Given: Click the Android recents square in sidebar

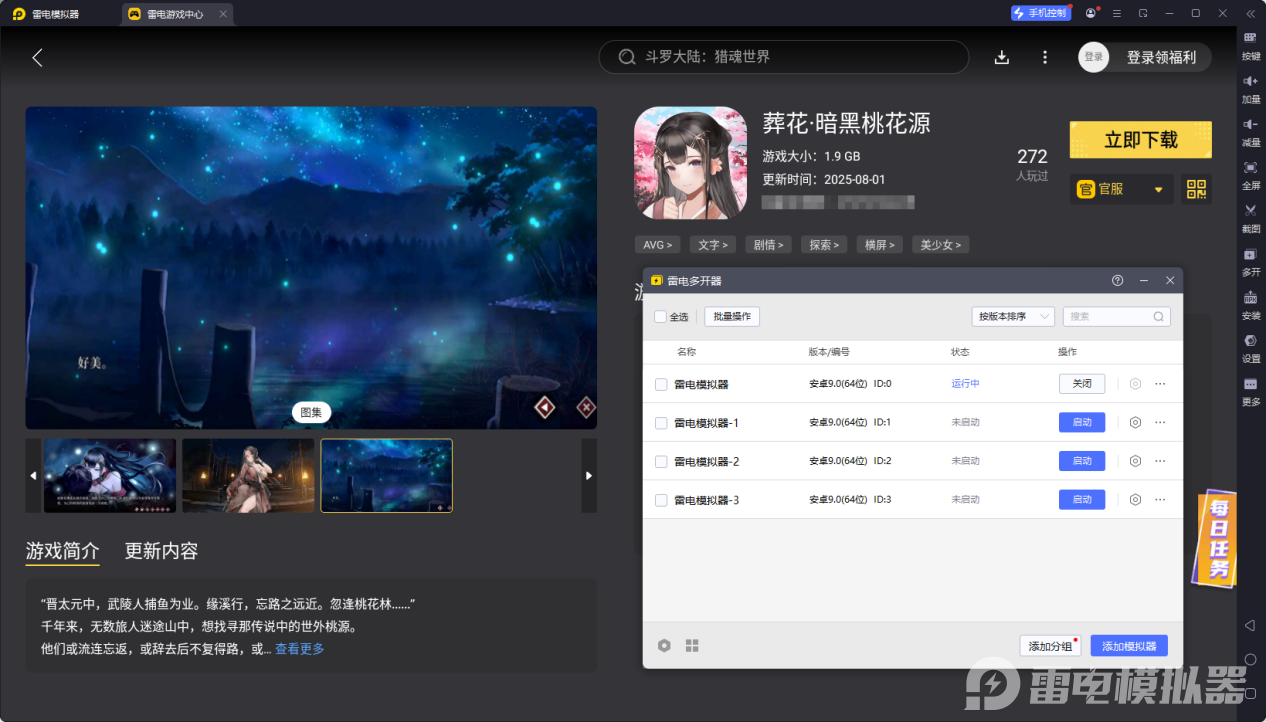Looking at the screenshot, I should 1250,692.
